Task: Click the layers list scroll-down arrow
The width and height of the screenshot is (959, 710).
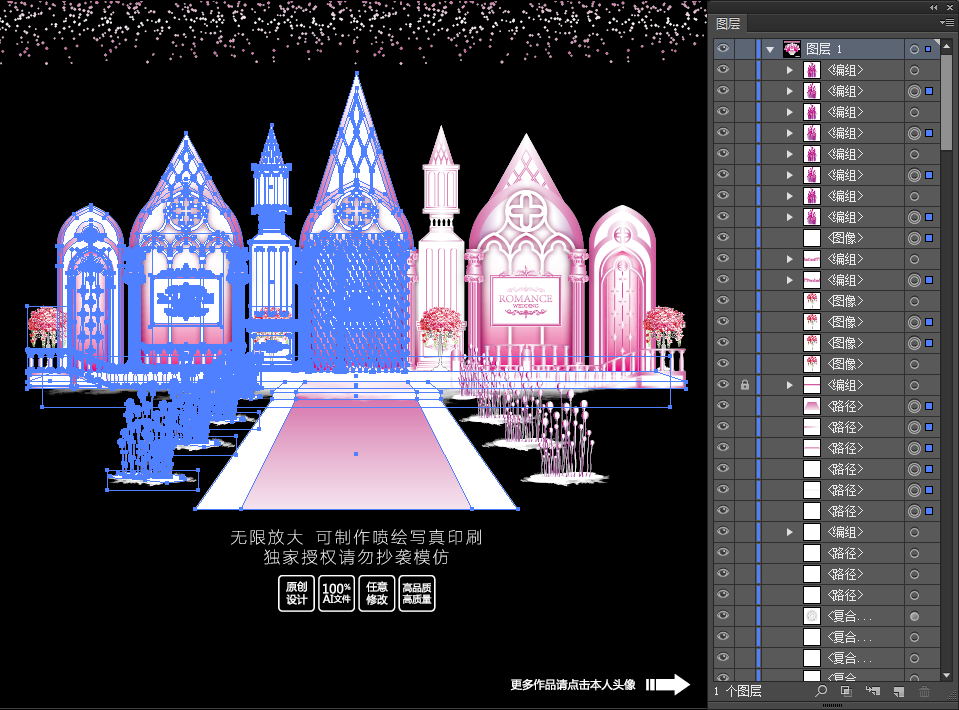Action: click(947, 675)
